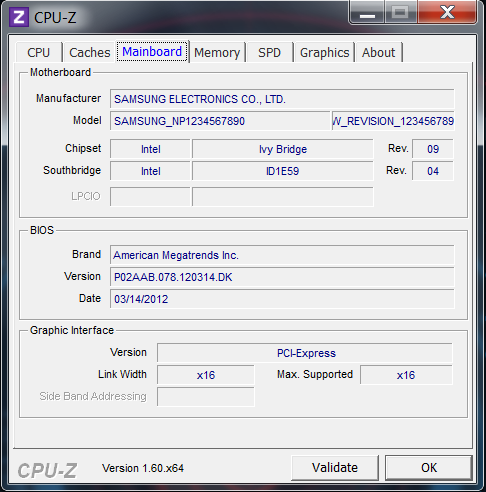Click the Mainboard tab
Image resolution: width=486 pixels, height=492 pixels.
[152, 52]
